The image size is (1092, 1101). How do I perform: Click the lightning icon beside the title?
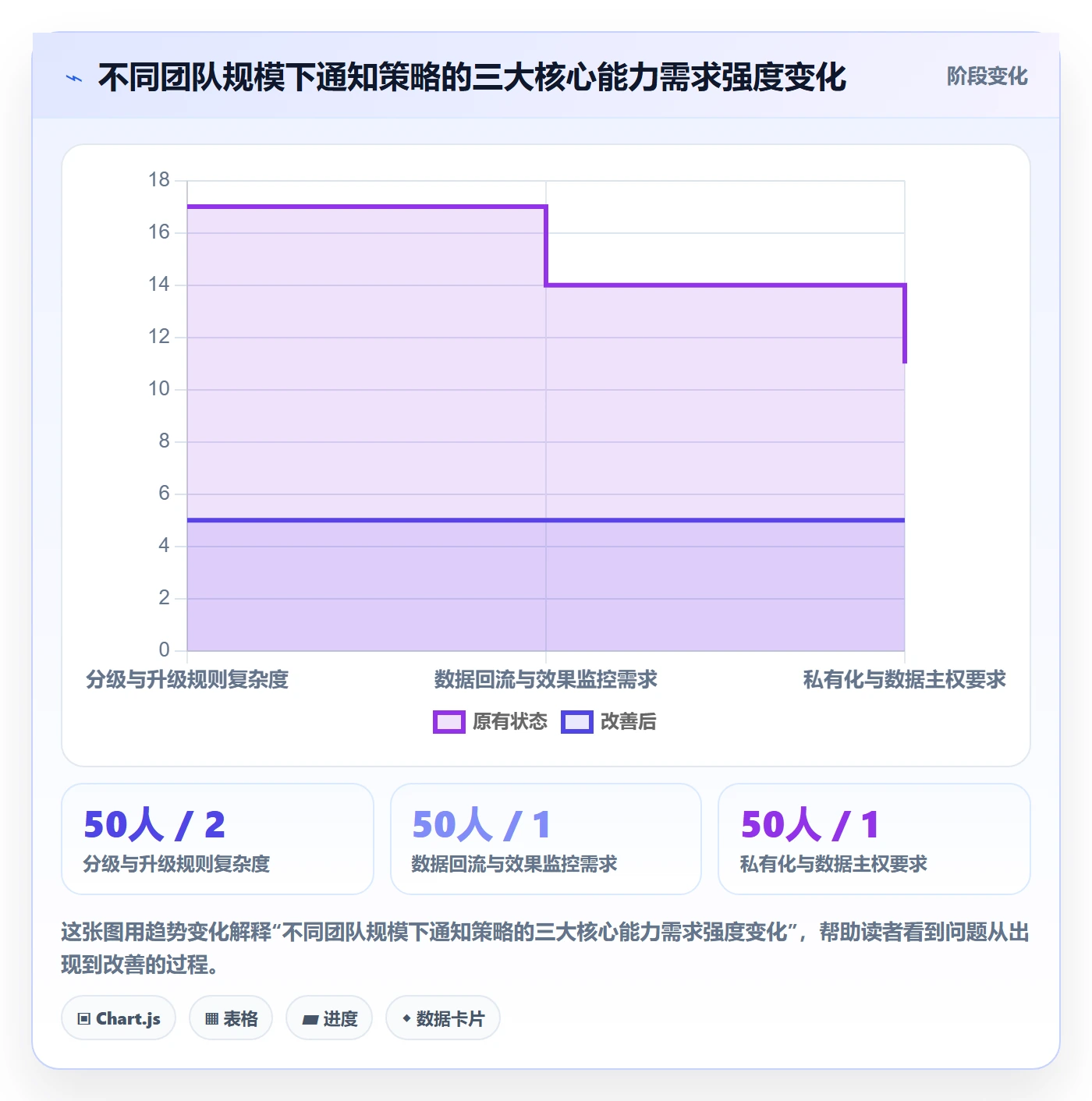[74, 78]
